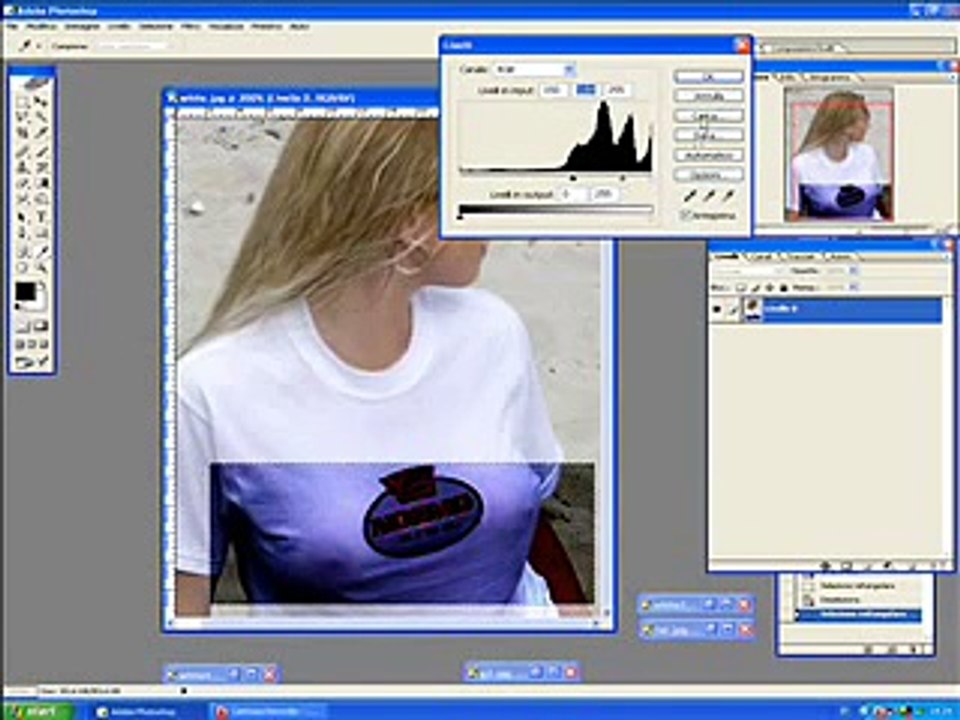Screen dimensions: 960x720
Task: Toggle lock all in Layers panel
Action: pos(784,288)
